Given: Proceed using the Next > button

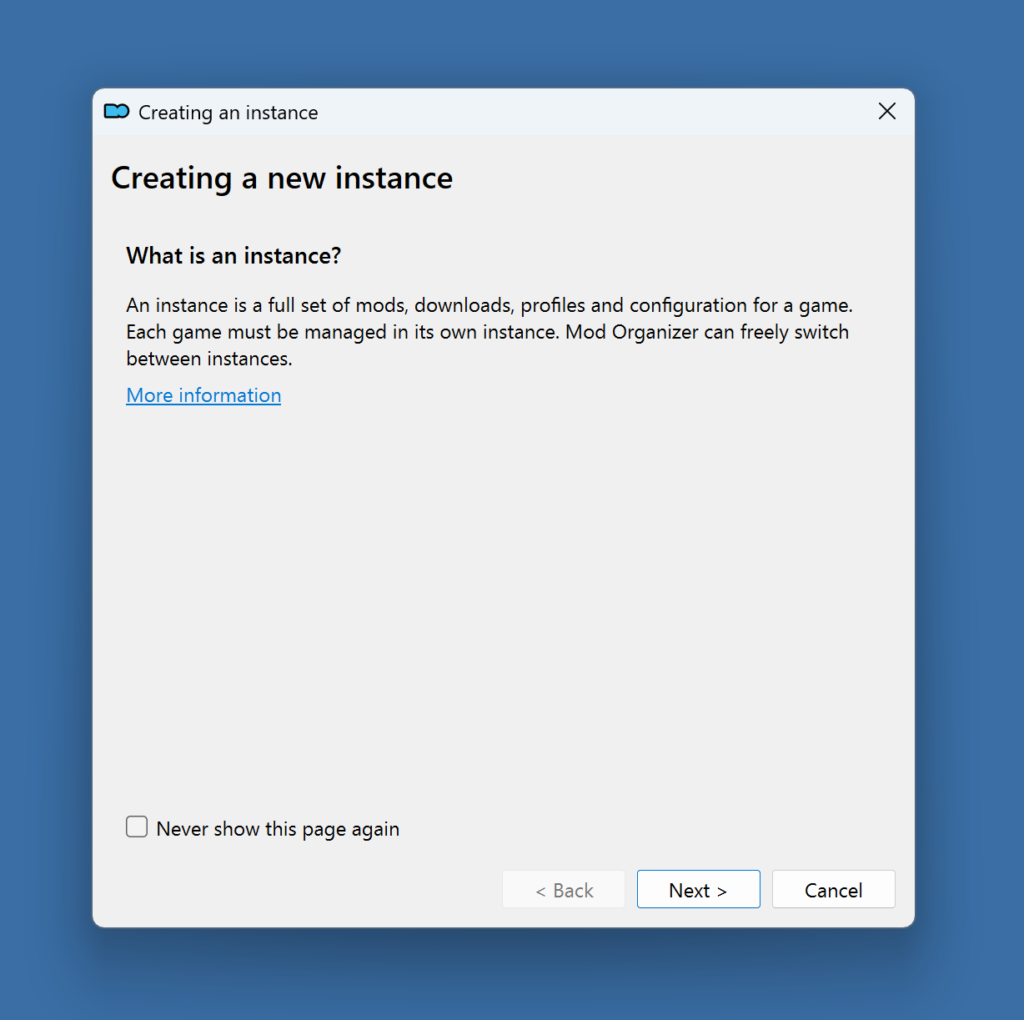Looking at the screenshot, I should 698,890.
